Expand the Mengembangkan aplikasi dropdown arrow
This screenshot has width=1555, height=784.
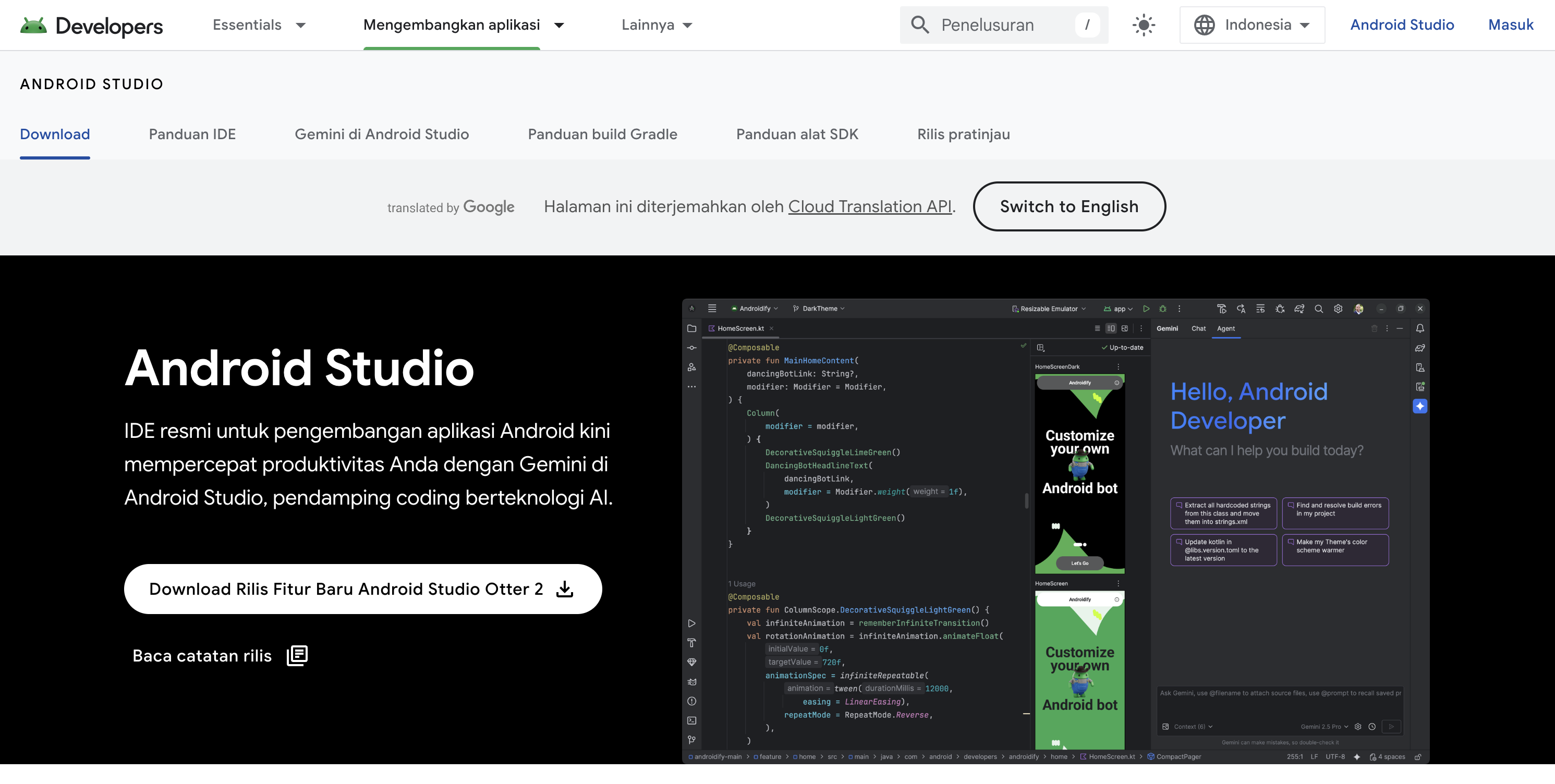point(559,26)
